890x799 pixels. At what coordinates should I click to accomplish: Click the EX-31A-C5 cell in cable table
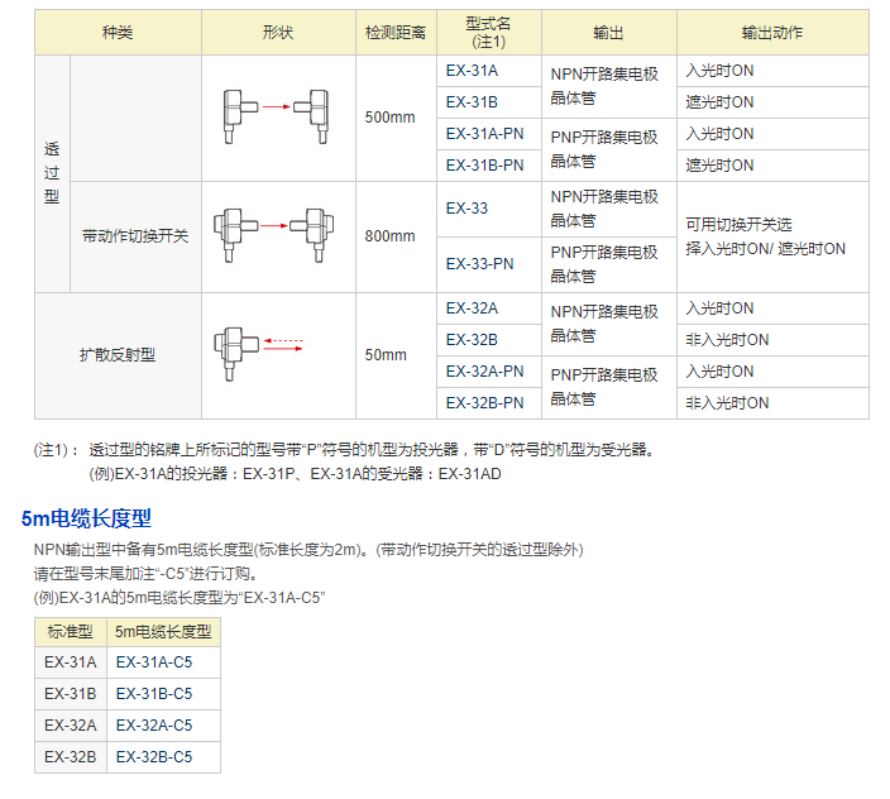click(x=154, y=662)
